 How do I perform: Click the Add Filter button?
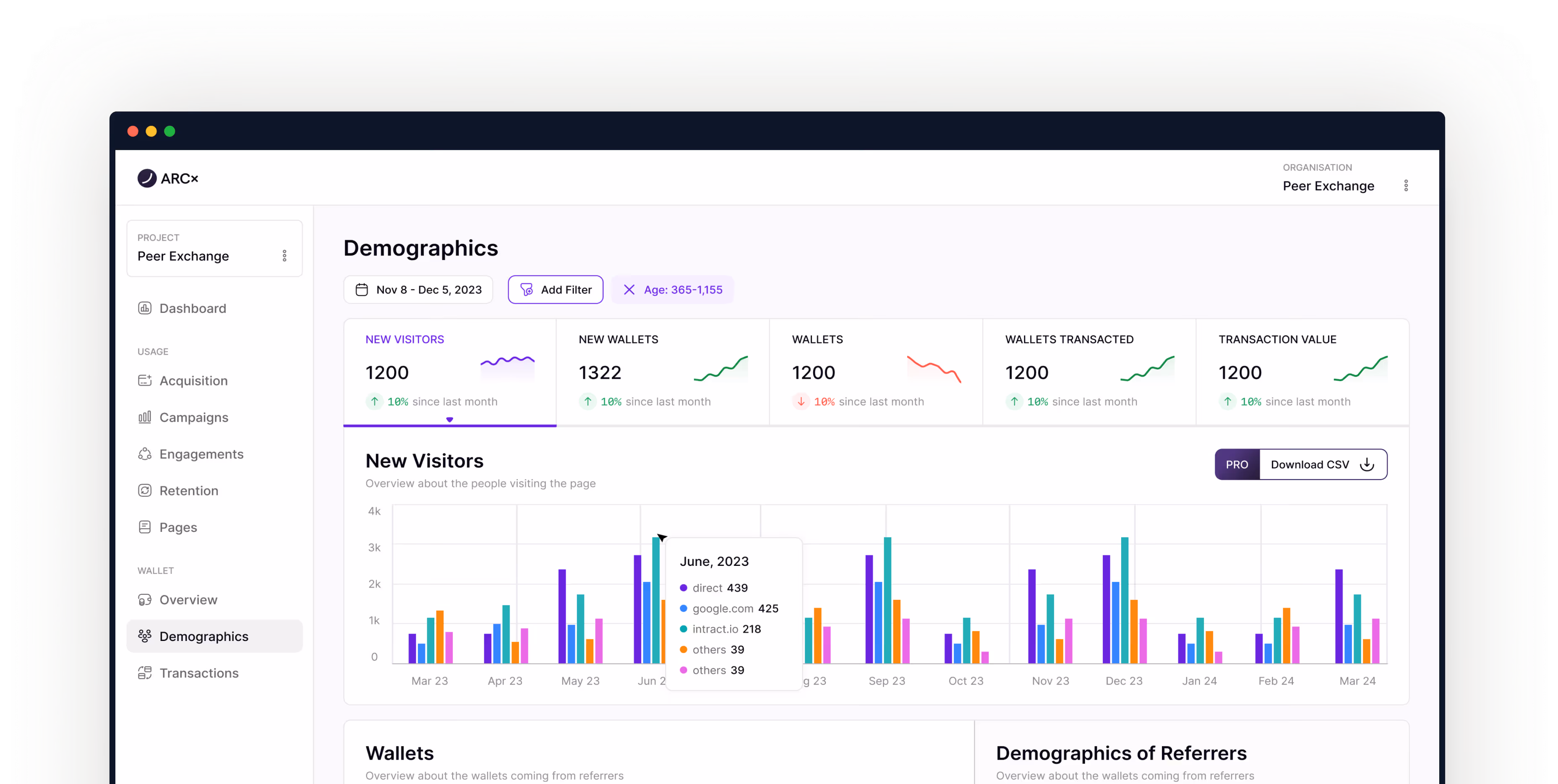click(555, 289)
